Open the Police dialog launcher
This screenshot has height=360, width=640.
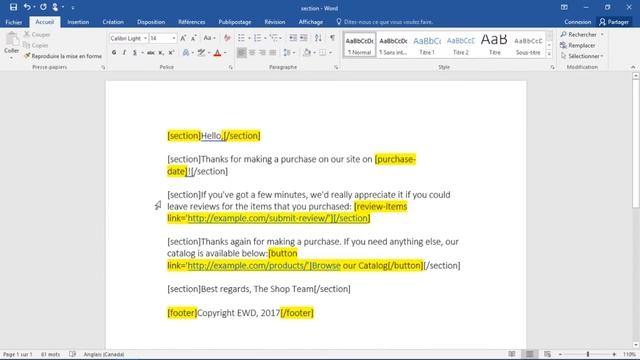(231, 67)
